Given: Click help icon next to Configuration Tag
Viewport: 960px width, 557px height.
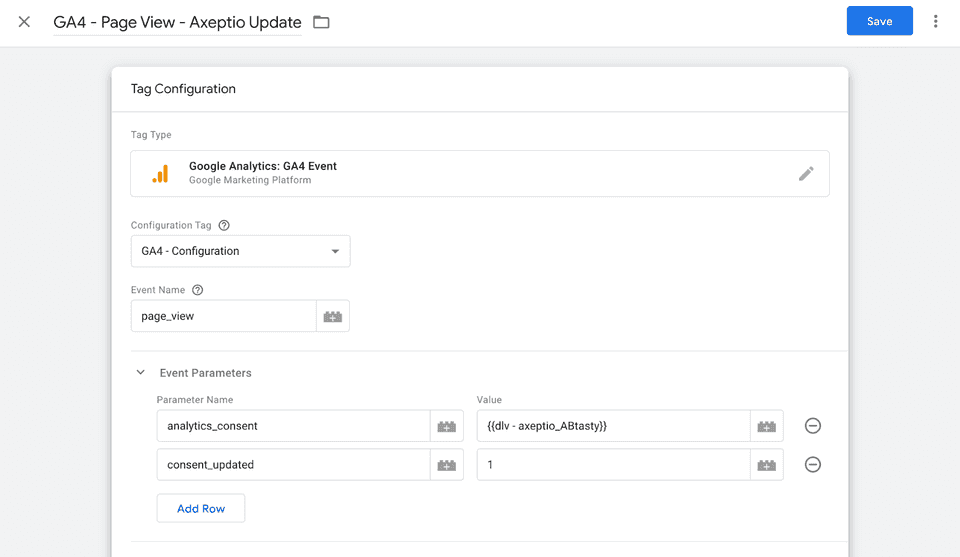Looking at the screenshot, I should click(224, 226).
